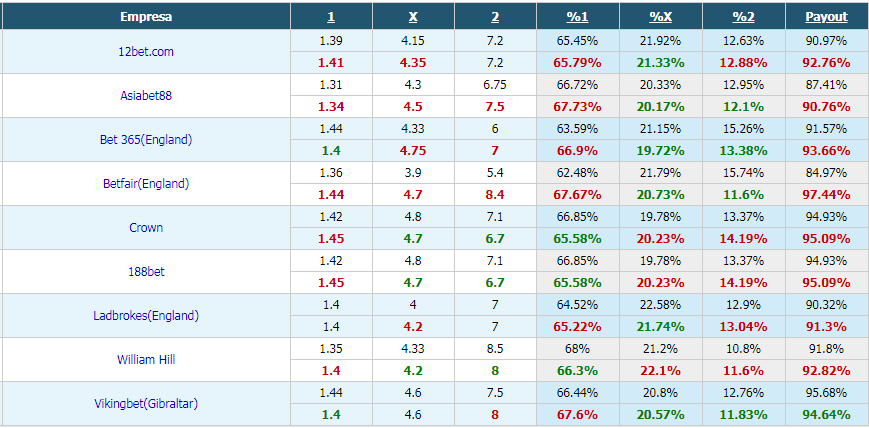Click the Payout column header
This screenshot has height=428, width=869.
[x=826, y=17]
